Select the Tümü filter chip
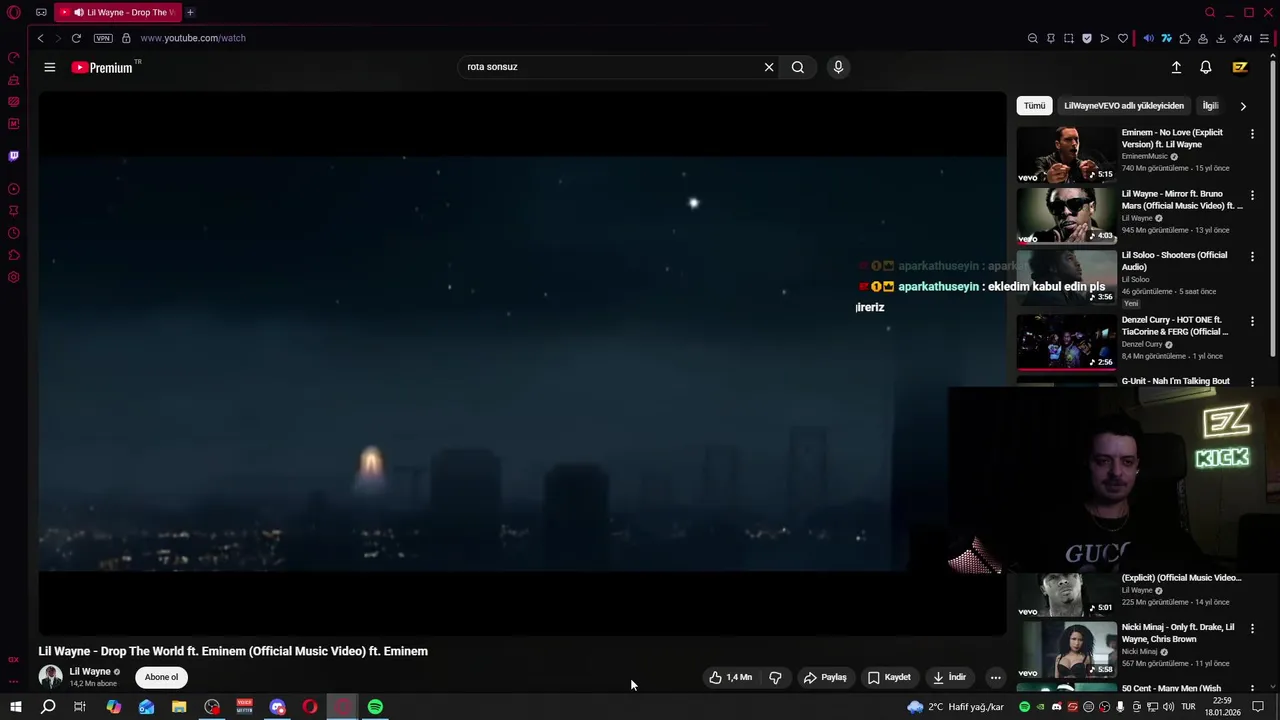The height and width of the screenshot is (720, 1280). (x=1034, y=105)
